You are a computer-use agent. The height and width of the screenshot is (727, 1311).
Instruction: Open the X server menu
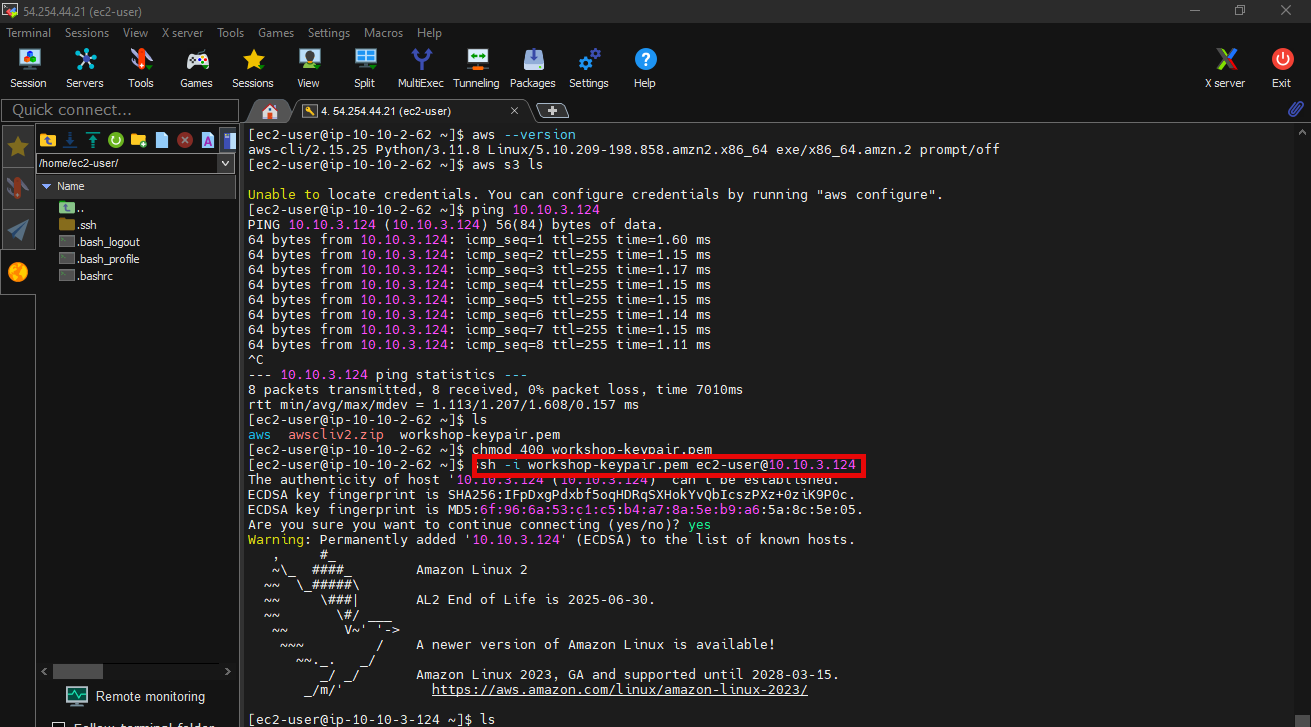click(182, 33)
